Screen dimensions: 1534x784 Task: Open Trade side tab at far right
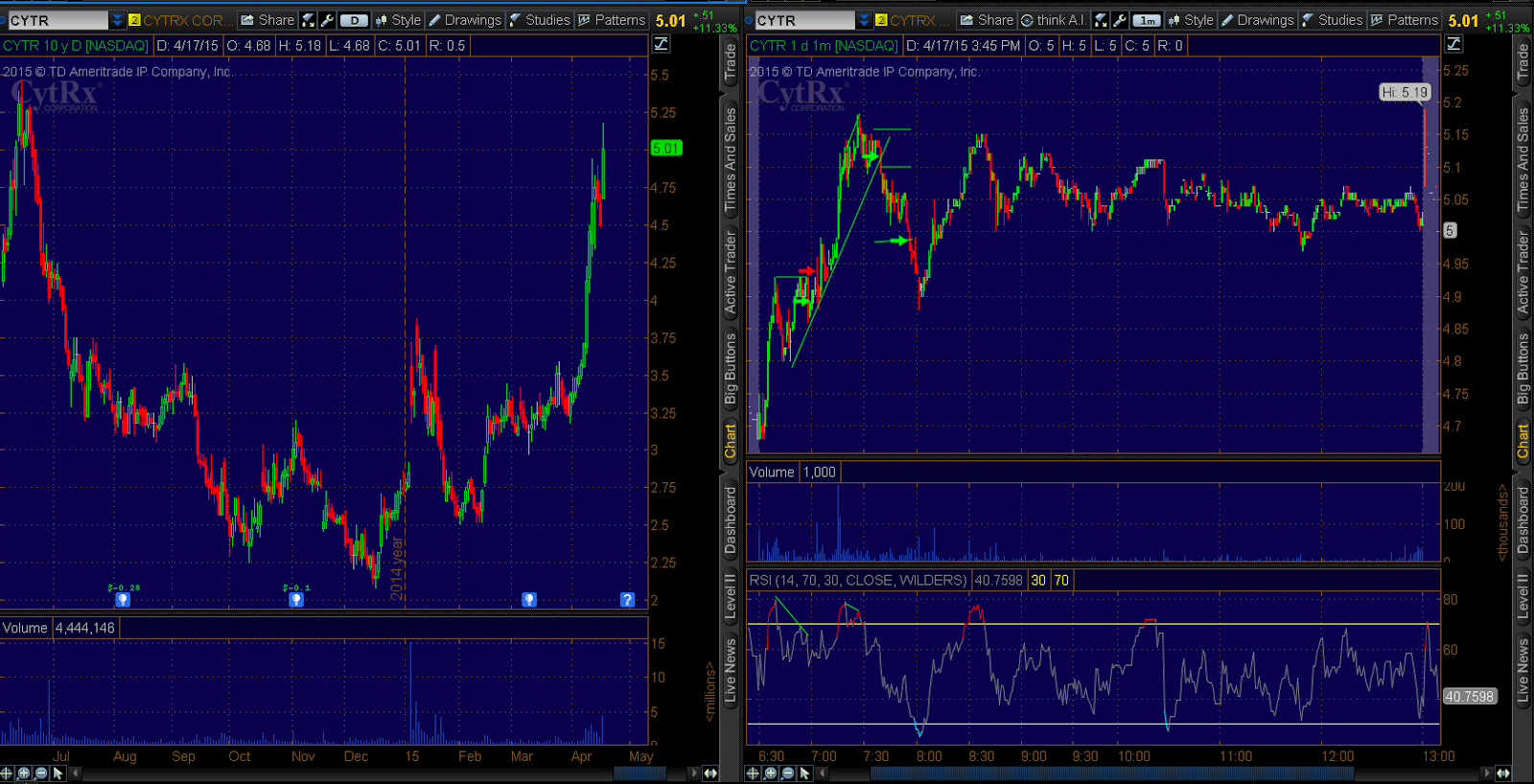pos(1522,63)
